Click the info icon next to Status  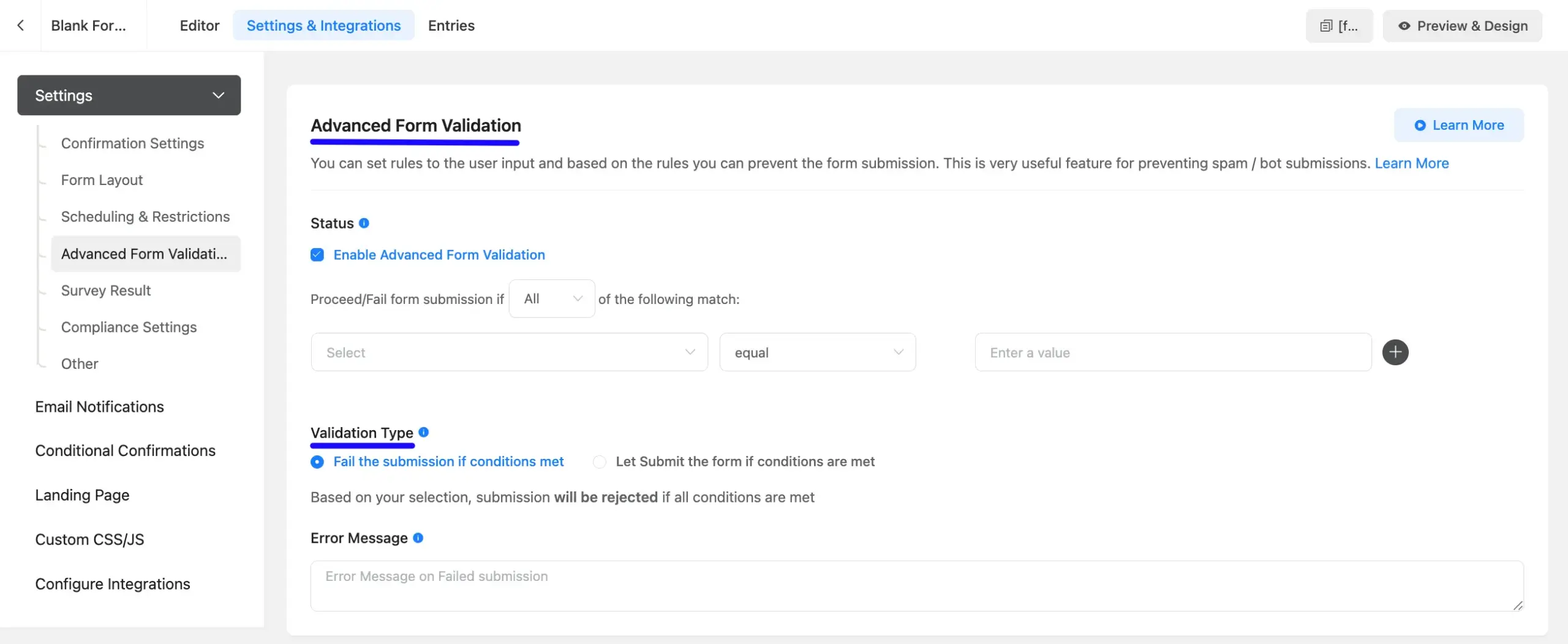point(364,222)
